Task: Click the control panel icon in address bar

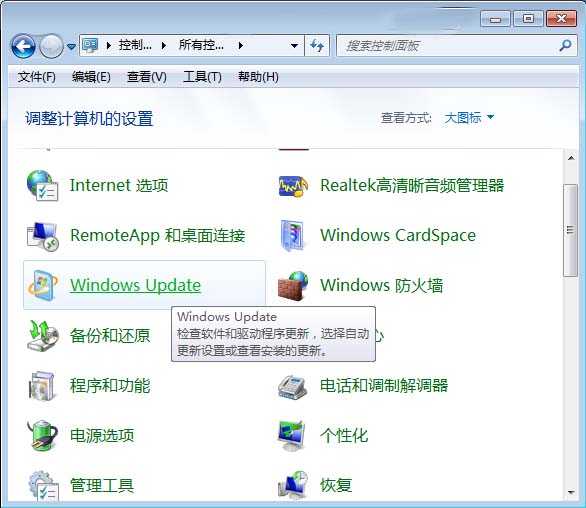Action: tap(90, 45)
